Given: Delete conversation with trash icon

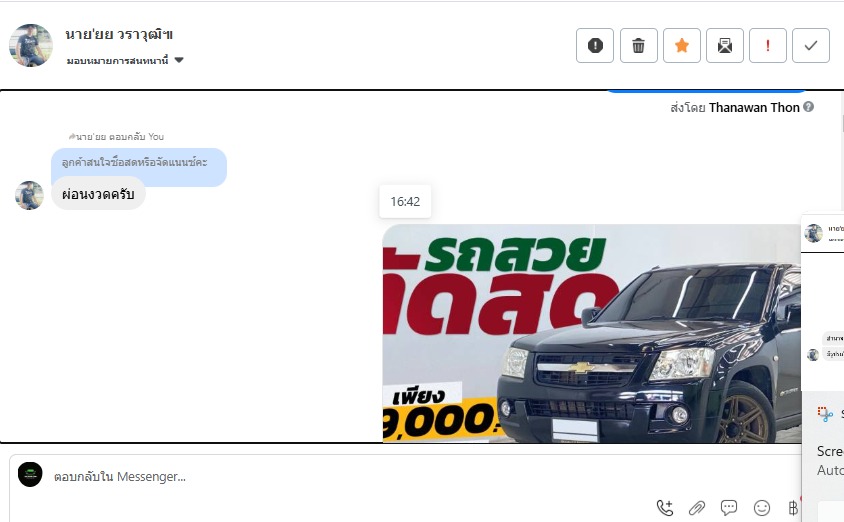Looking at the screenshot, I should [x=638, y=46].
